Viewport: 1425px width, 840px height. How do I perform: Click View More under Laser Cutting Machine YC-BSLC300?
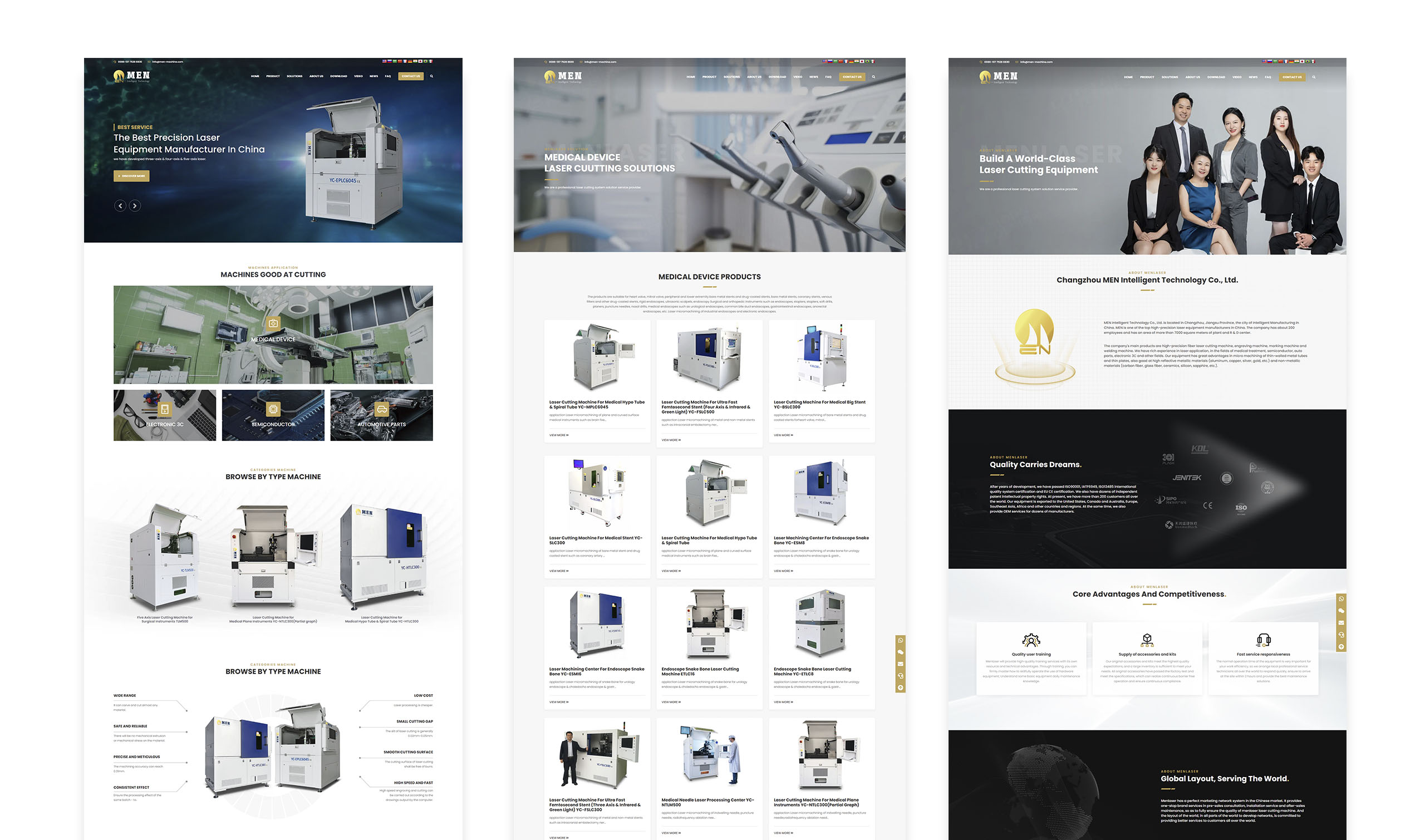[x=783, y=435]
